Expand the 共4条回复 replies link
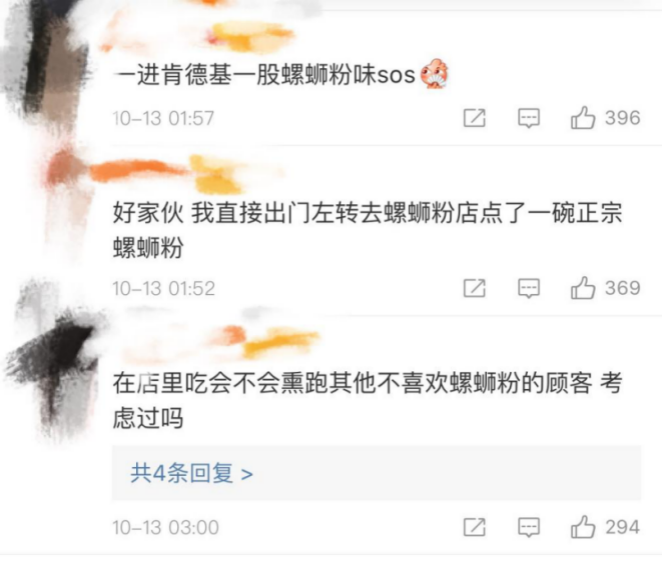Image resolution: width=664 pixels, height=562 pixels. (x=192, y=473)
